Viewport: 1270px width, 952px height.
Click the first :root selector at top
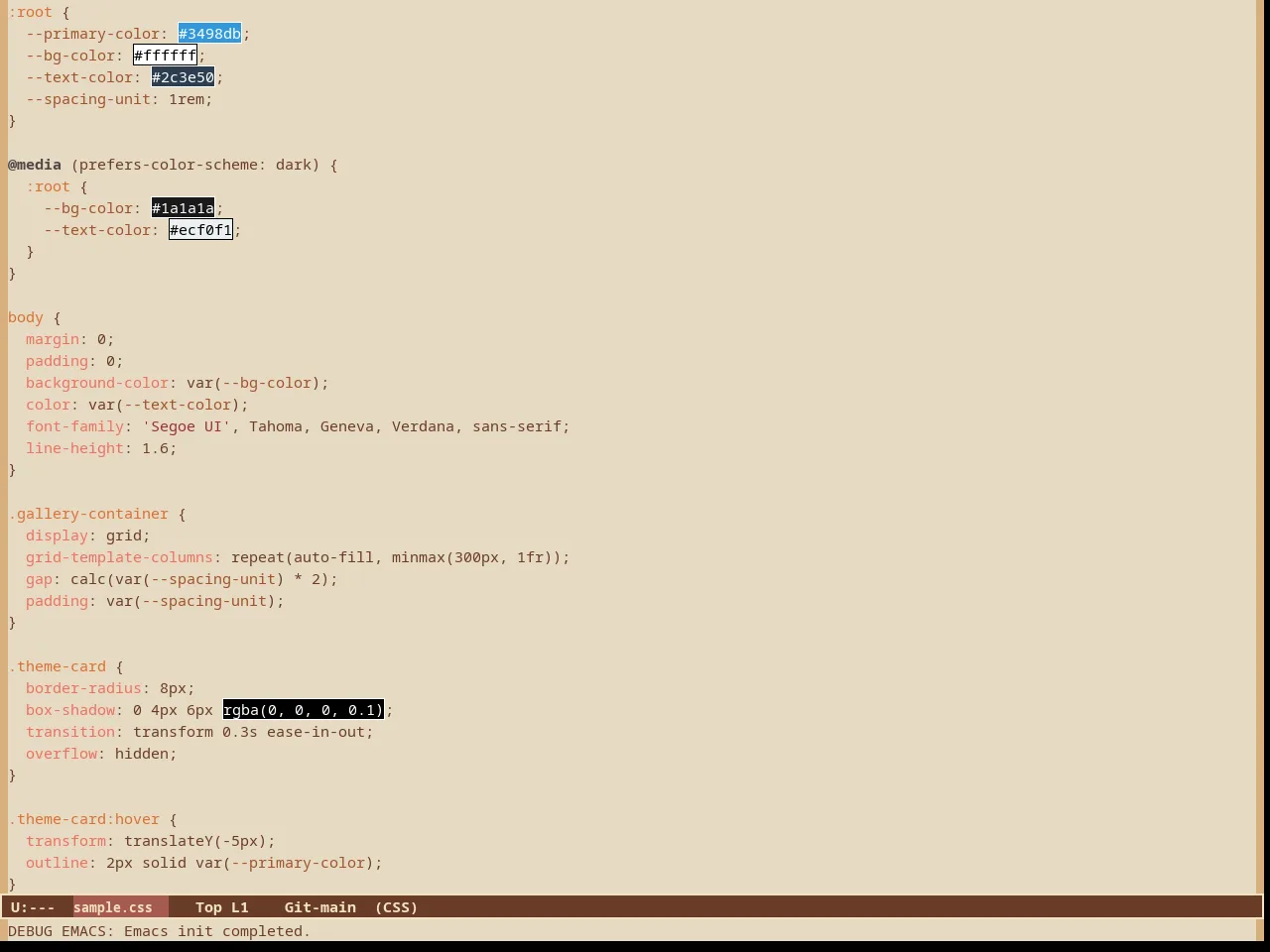(x=30, y=12)
